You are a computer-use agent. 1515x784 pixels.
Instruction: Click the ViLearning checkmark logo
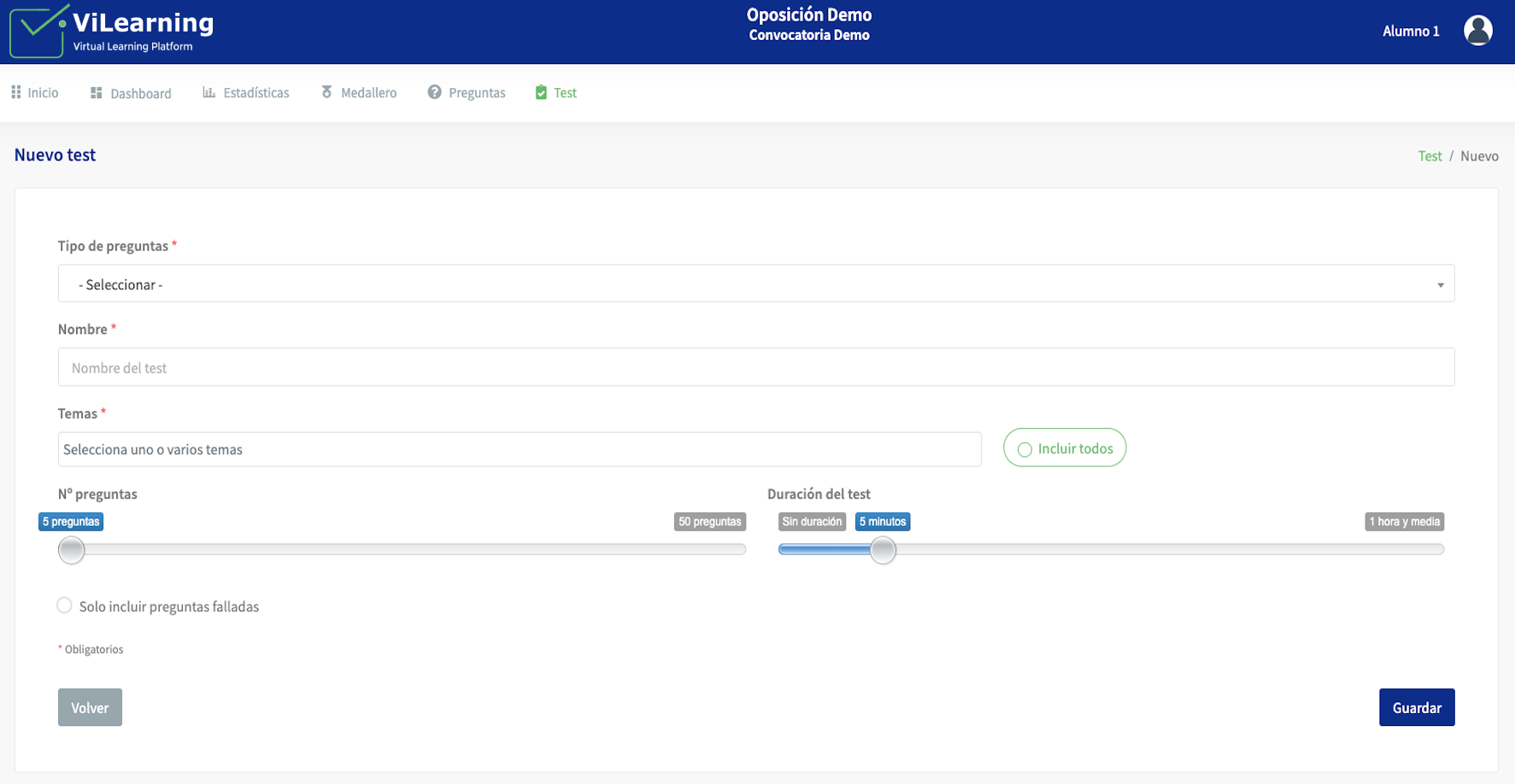(x=38, y=32)
